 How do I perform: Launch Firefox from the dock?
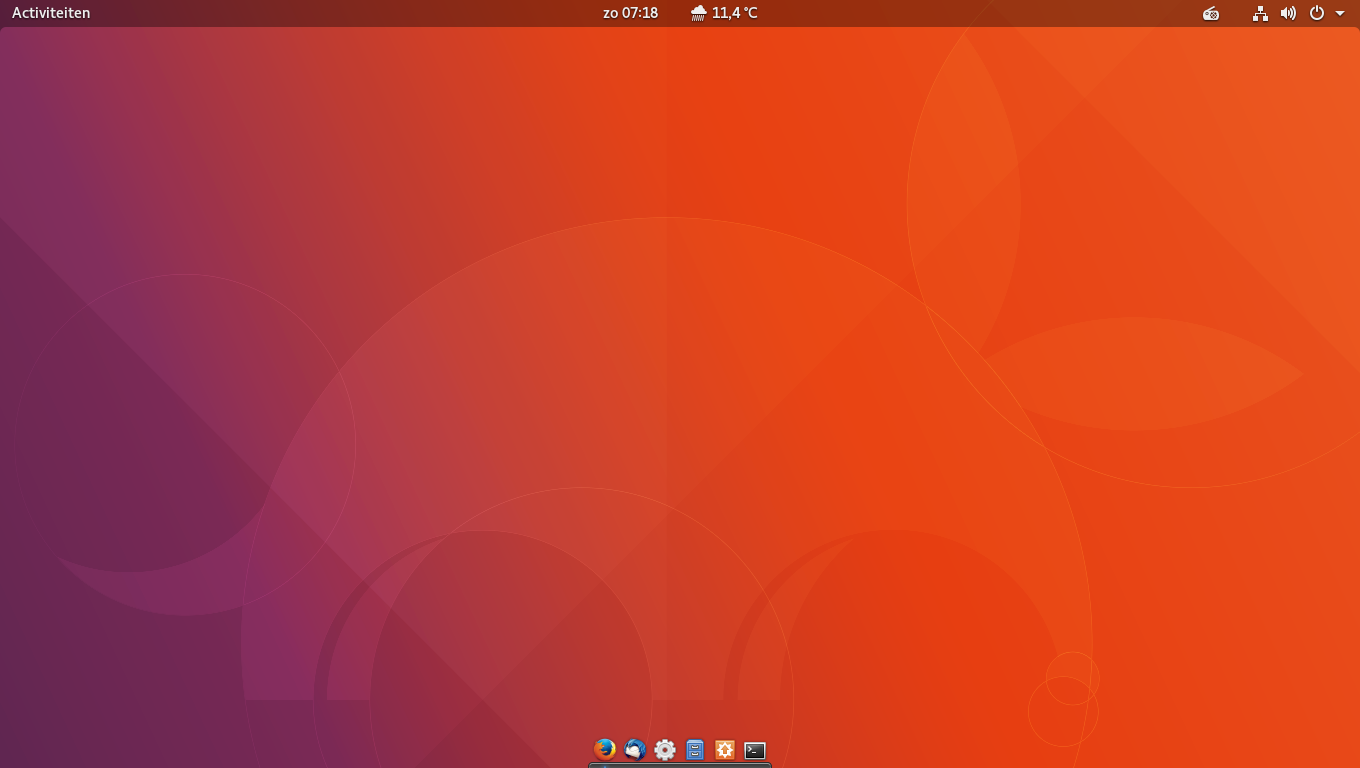[605, 749]
